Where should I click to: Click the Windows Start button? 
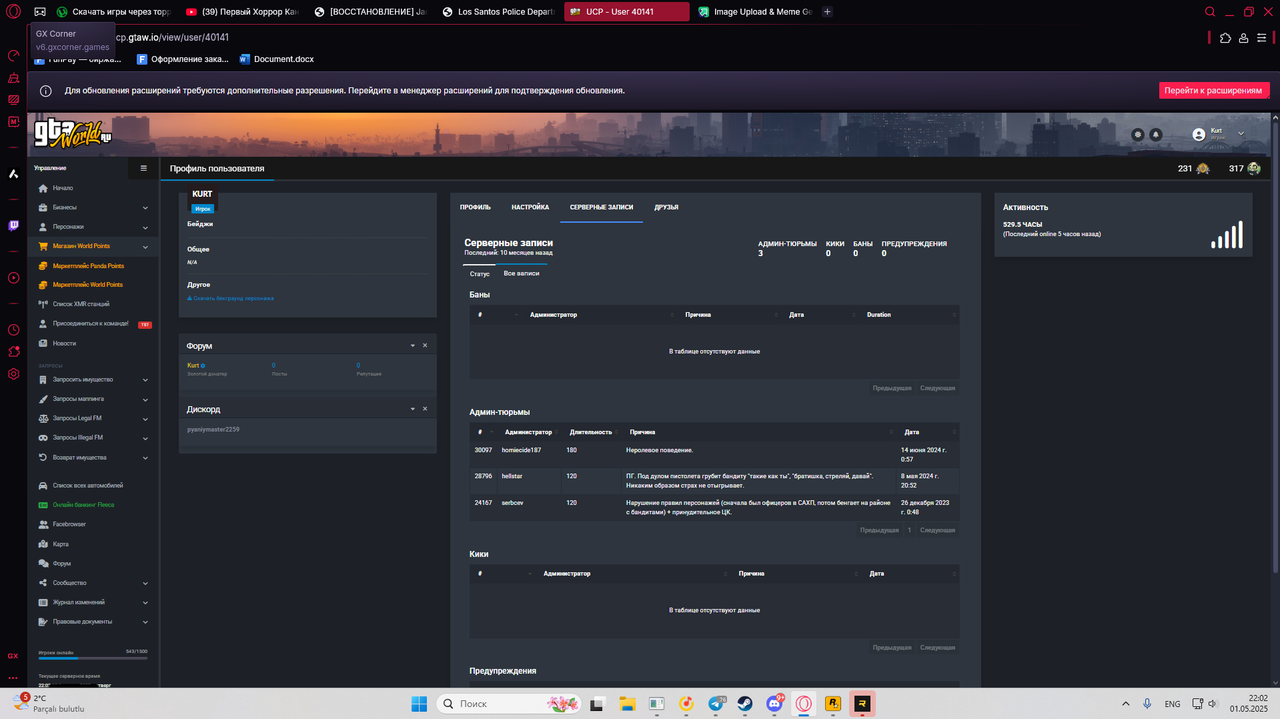(417, 704)
